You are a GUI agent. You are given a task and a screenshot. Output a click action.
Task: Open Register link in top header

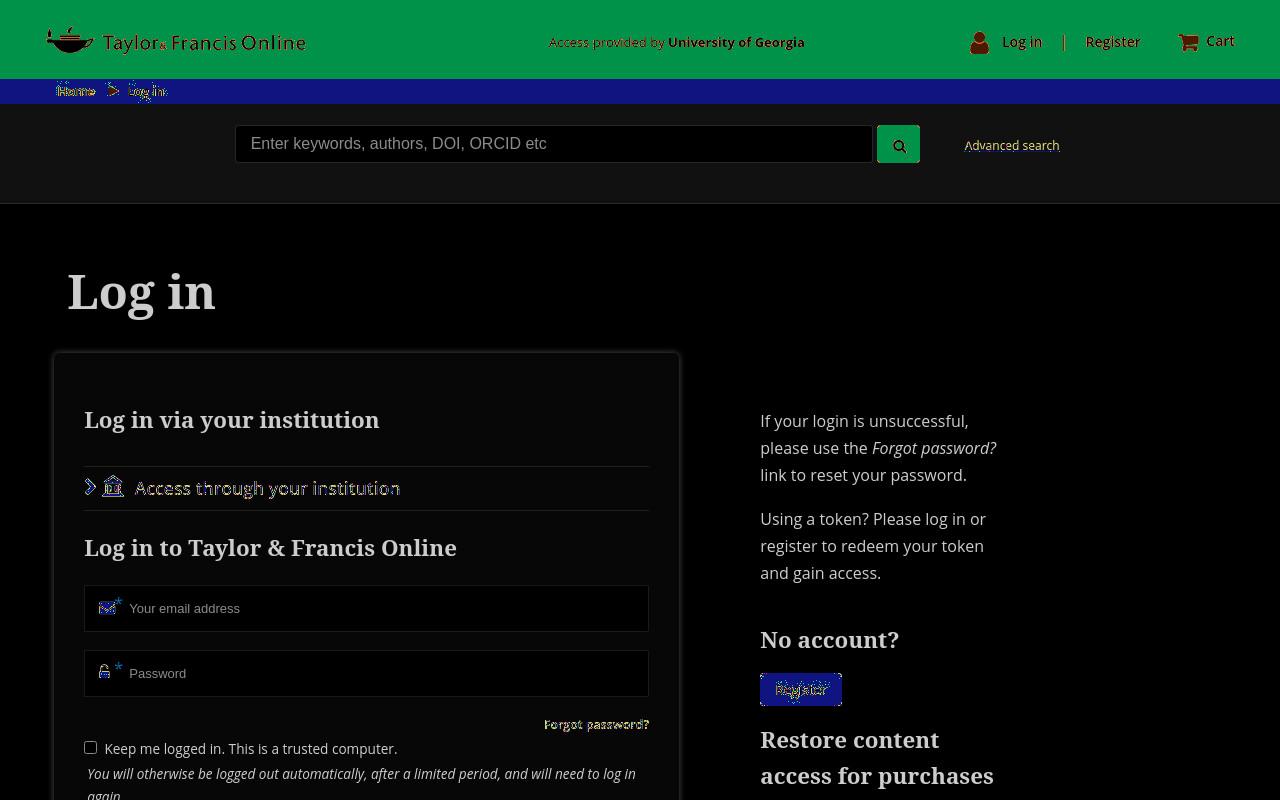(1112, 42)
